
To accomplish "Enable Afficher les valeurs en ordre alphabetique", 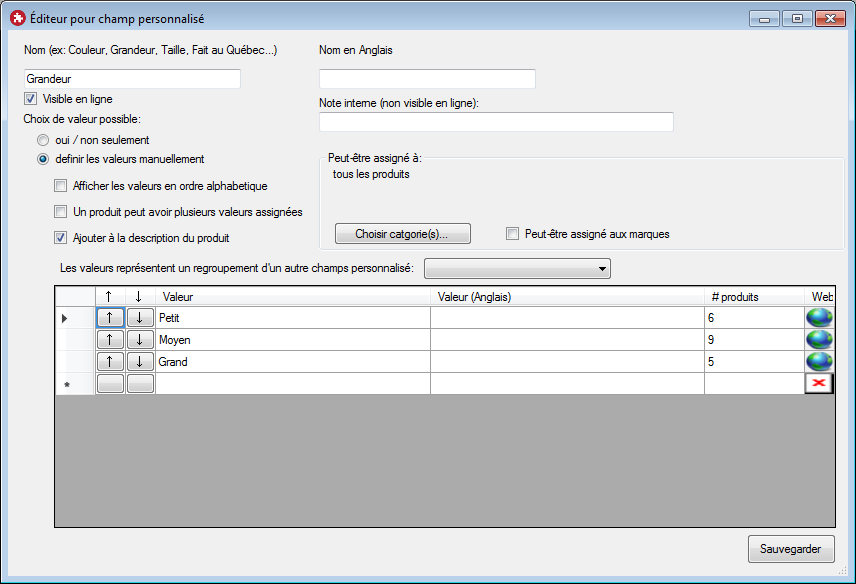I will (61, 186).
